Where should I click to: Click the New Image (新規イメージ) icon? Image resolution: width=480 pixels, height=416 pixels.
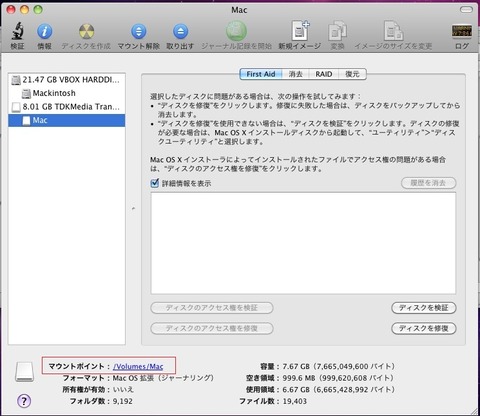tap(300, 30)
